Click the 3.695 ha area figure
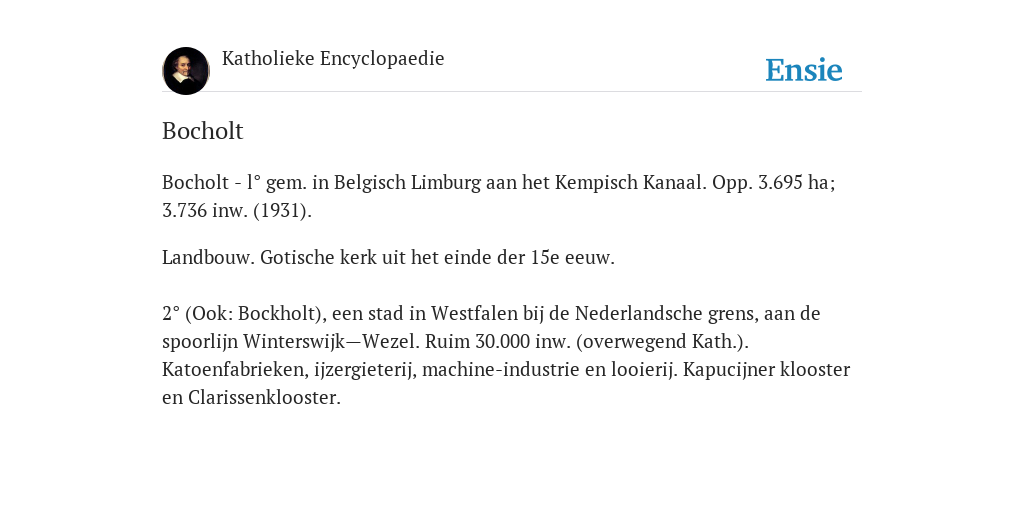The image size is (1024, 512). [796, 182]
